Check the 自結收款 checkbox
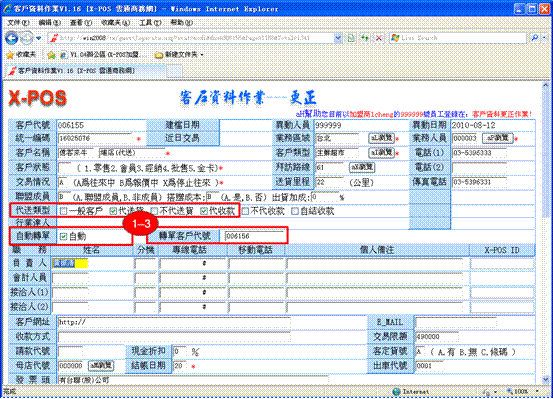Screen dimensions: 553x399 point(295,211)
